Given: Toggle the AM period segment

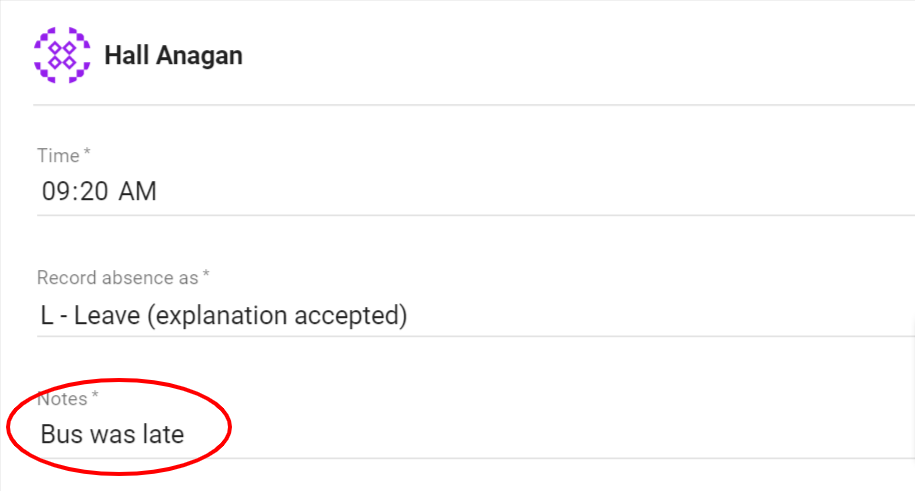Looking at the screenshot, I should [138, 191].
